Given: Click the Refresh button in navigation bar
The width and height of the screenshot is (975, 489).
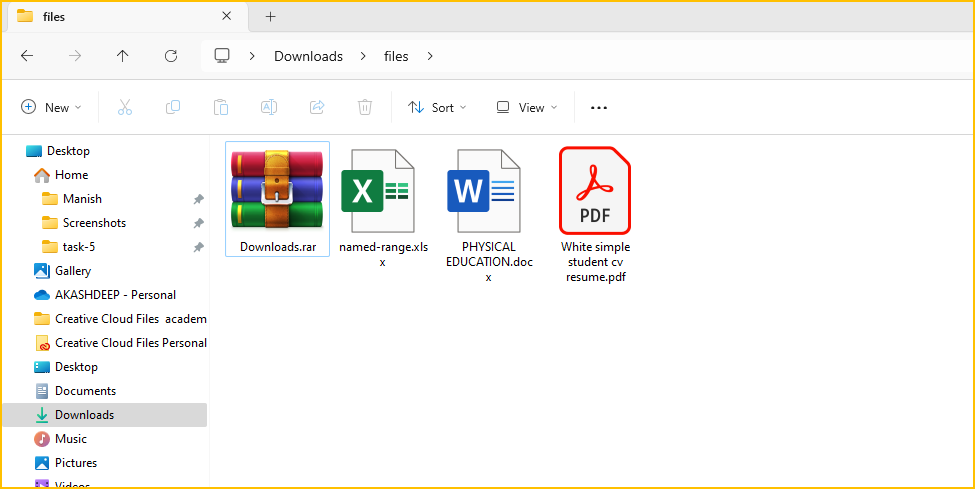Looking at the screenshot, I should (x=171, y=56).
